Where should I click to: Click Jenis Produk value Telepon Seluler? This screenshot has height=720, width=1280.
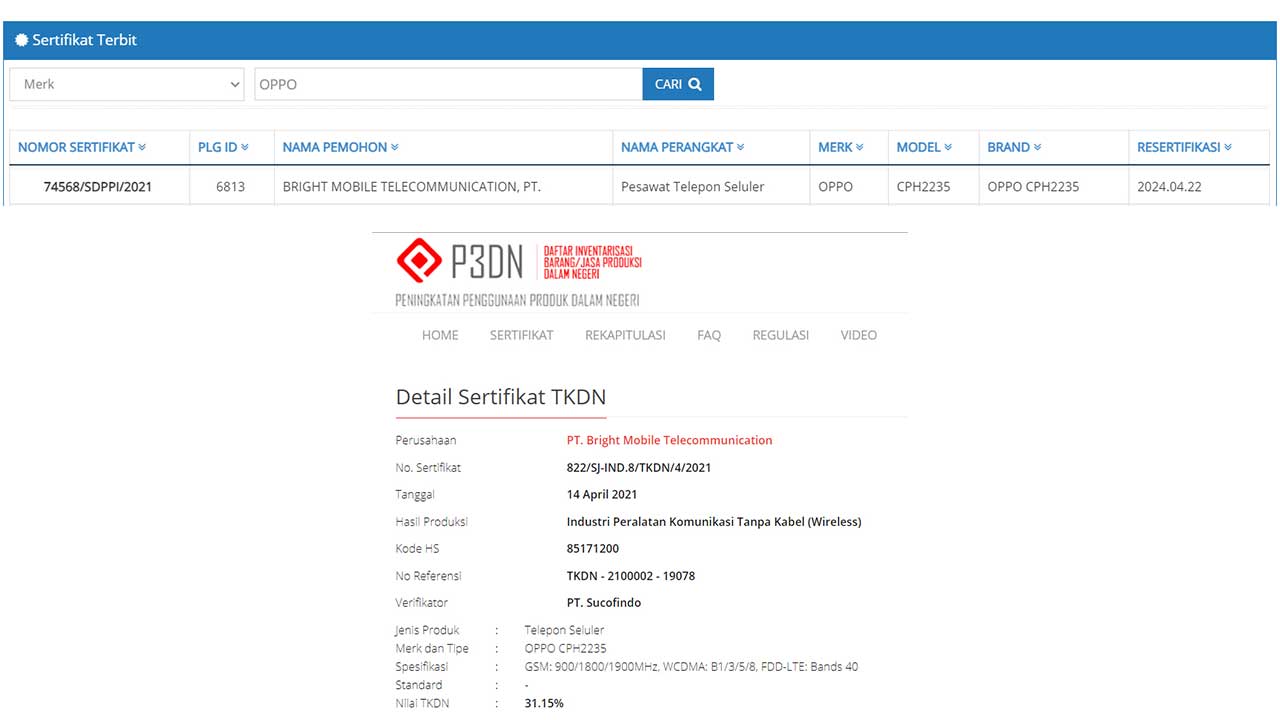coord(564,630)
